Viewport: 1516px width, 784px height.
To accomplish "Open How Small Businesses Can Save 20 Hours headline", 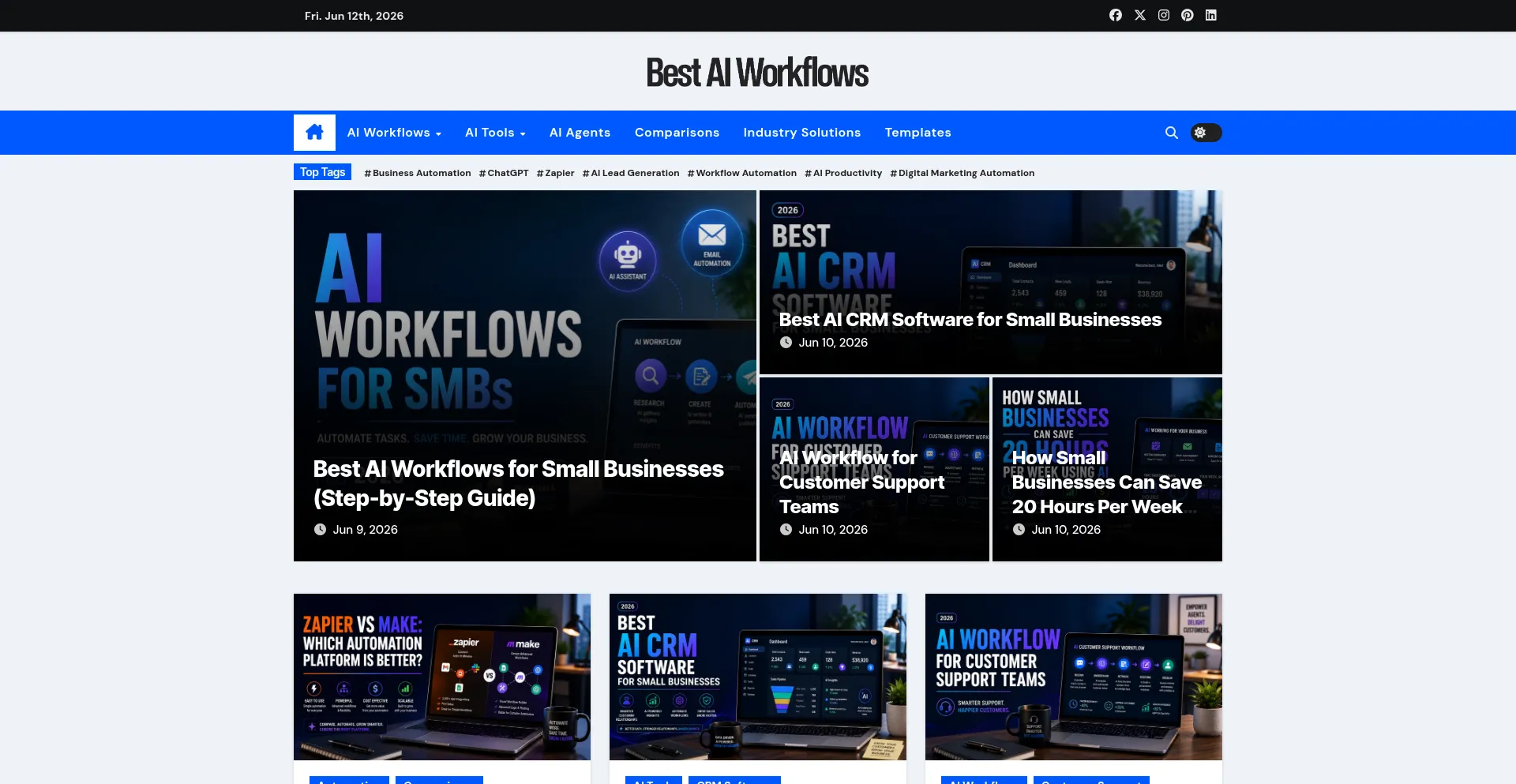I will pyautogui.click(x=1106, y=482).
